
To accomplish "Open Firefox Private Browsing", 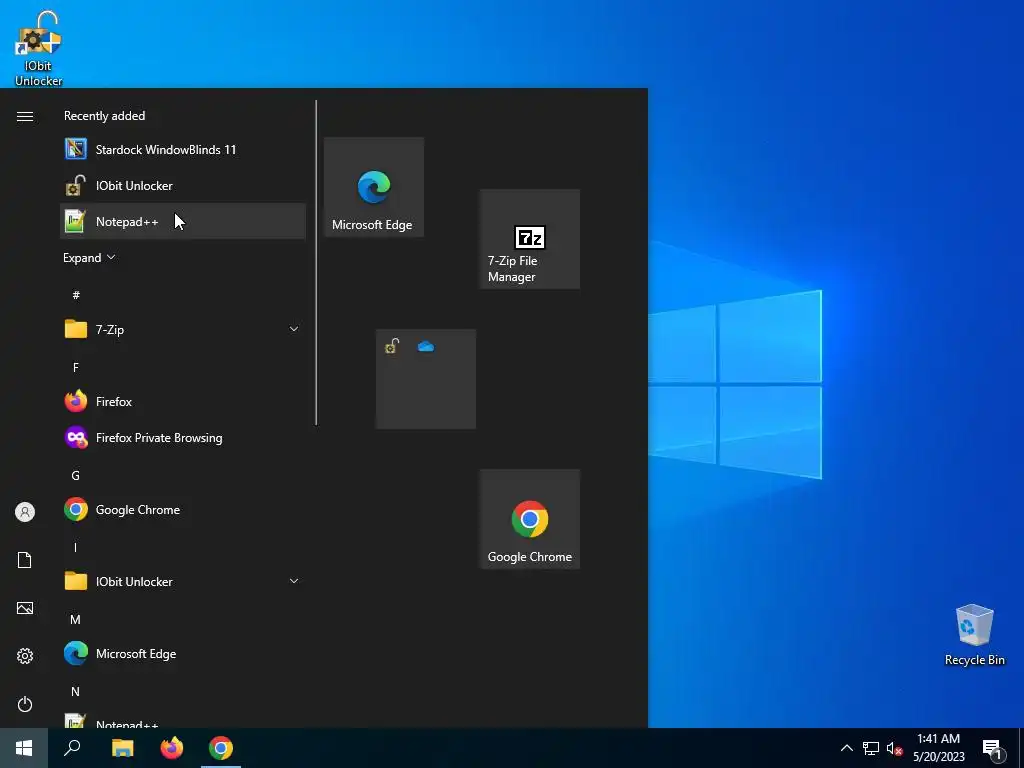I will (x=183, y=438).
